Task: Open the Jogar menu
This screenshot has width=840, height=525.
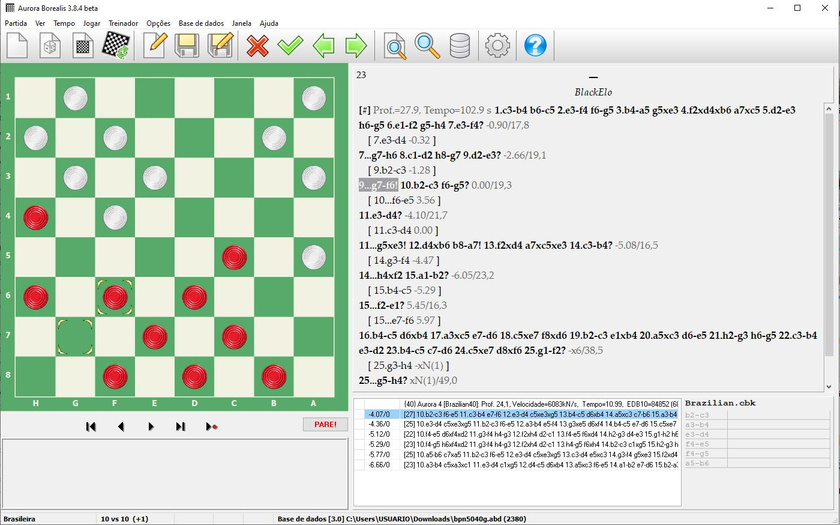Action: click(x=92, y=23)
